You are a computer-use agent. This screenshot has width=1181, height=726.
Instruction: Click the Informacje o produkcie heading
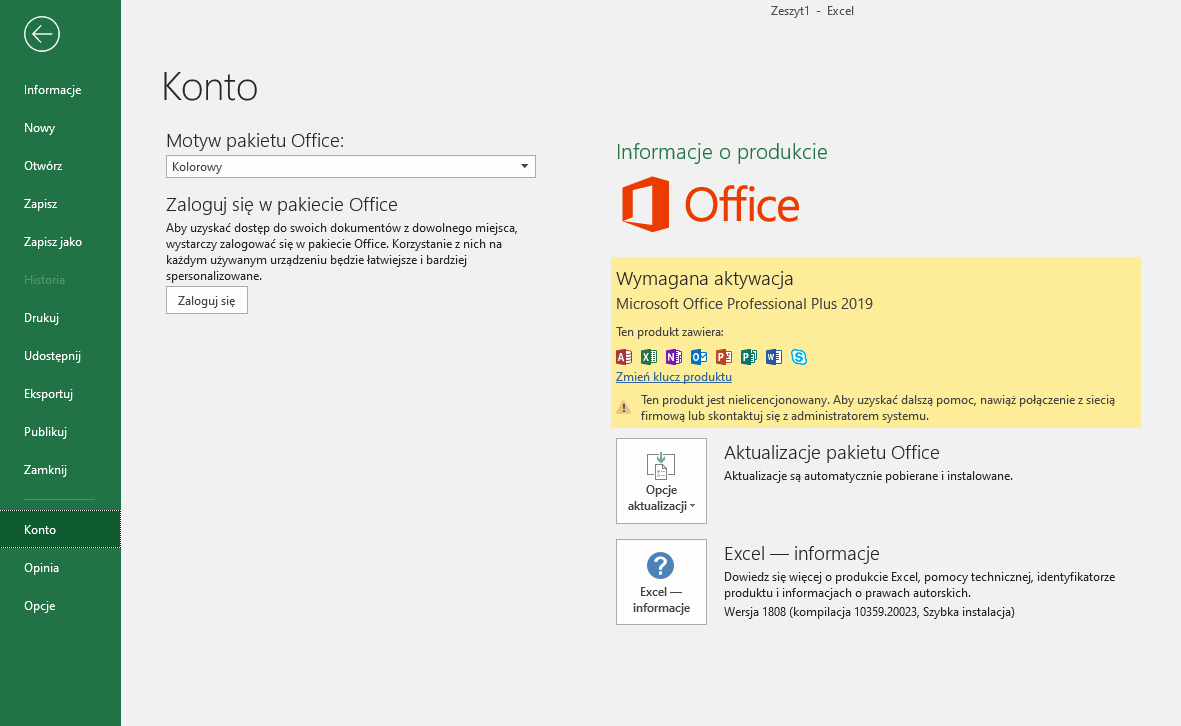pyautogui.click(x=722, y=151)
